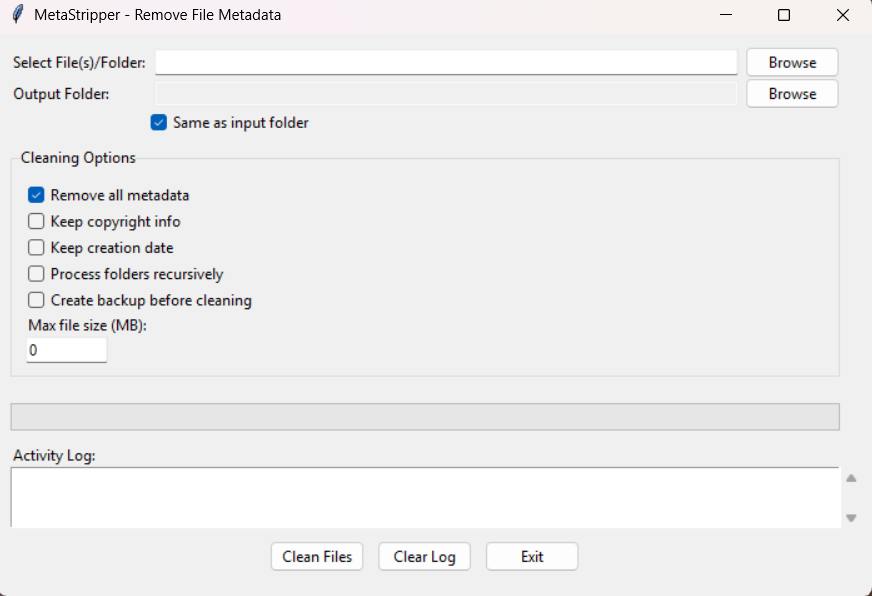Click the Exit button

click(532, 557)
